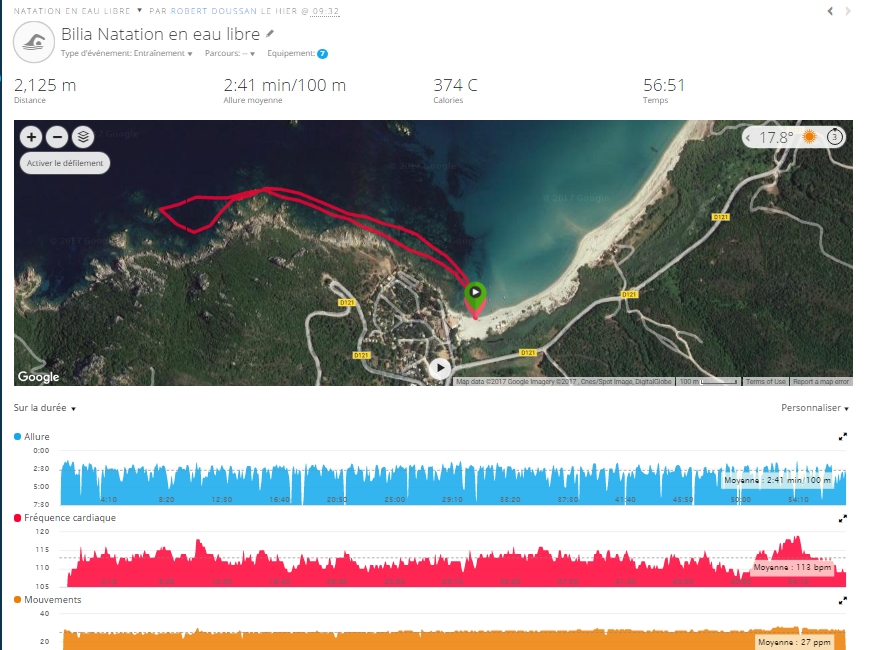Toggle the Mouvements series legend dot
The width and height of the screenshot is (880, 650).
tap(17, 599)
